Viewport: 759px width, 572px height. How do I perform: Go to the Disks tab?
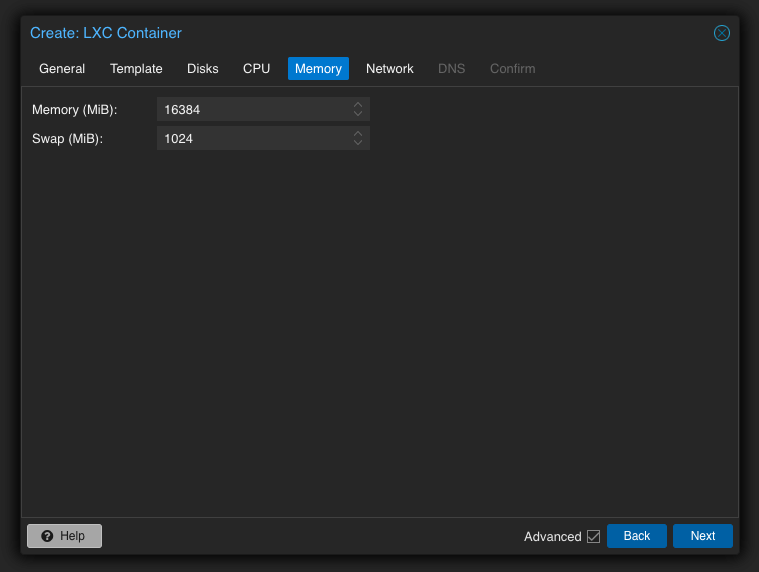[202, 69]
